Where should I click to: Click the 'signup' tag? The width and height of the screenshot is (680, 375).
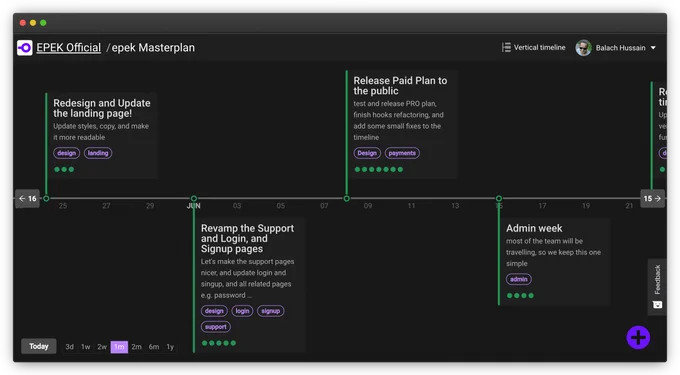[271, 311]
